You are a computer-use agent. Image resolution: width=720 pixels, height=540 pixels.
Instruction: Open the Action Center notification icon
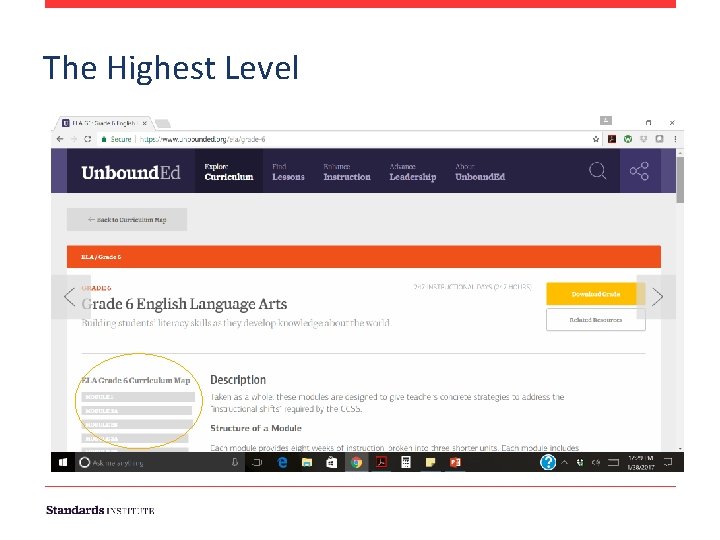[x=668, y=462]
